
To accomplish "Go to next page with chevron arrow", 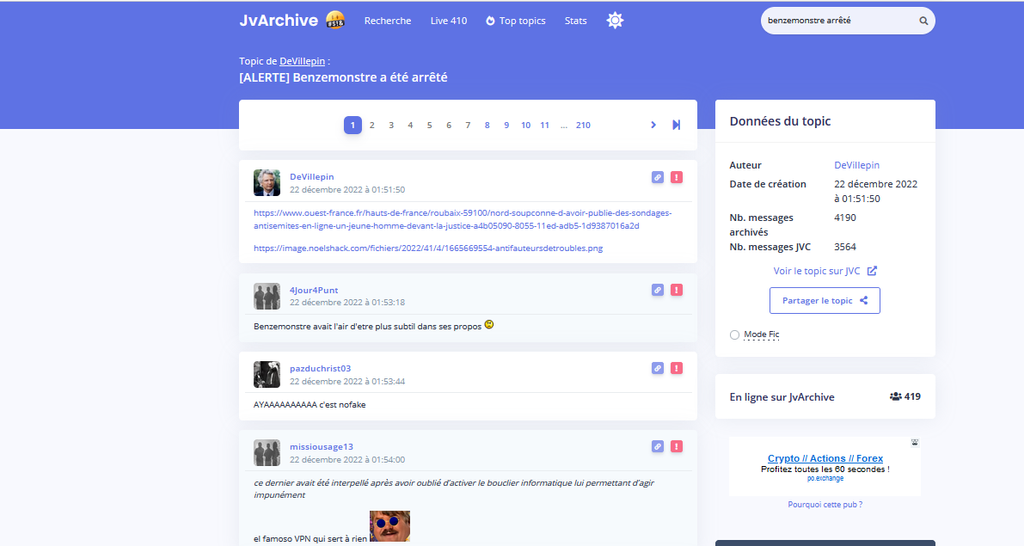I will [x=653, y=125].
